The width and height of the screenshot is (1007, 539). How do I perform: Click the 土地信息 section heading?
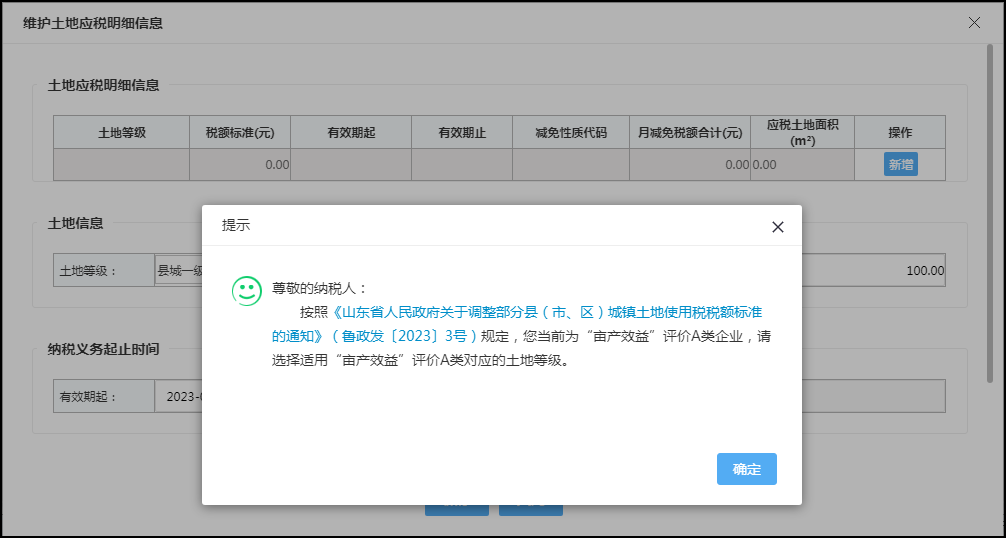[75, 223]
